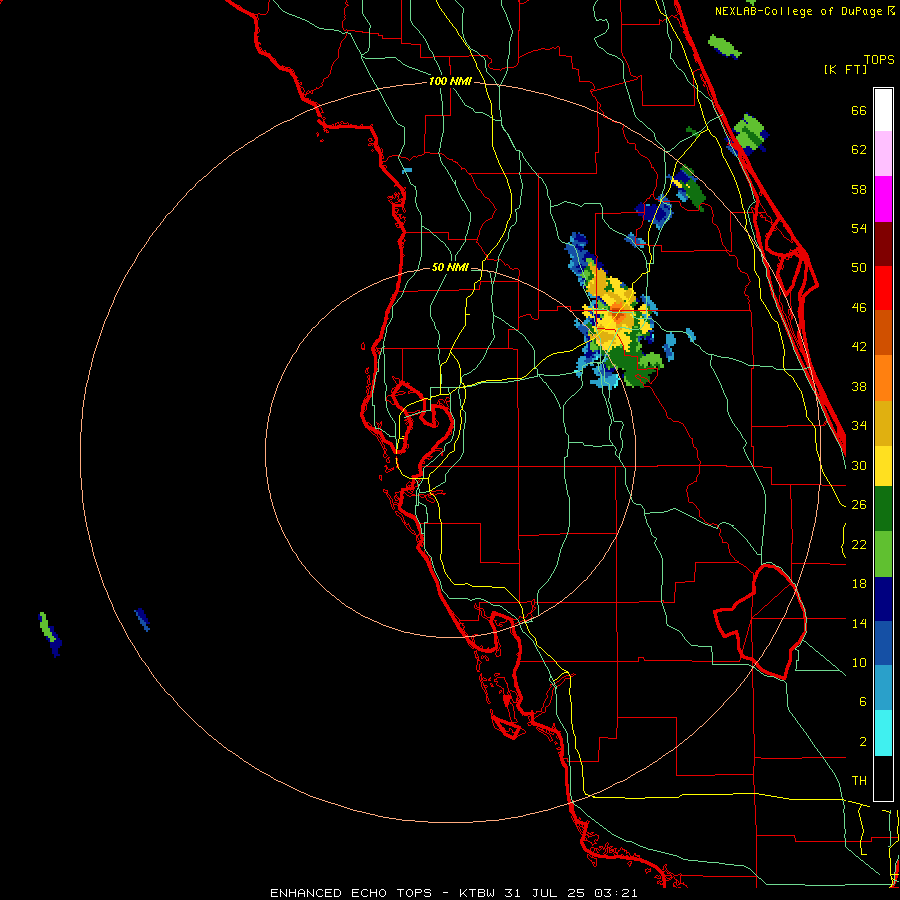Click the '[K FT]' units label

[845, 69]
